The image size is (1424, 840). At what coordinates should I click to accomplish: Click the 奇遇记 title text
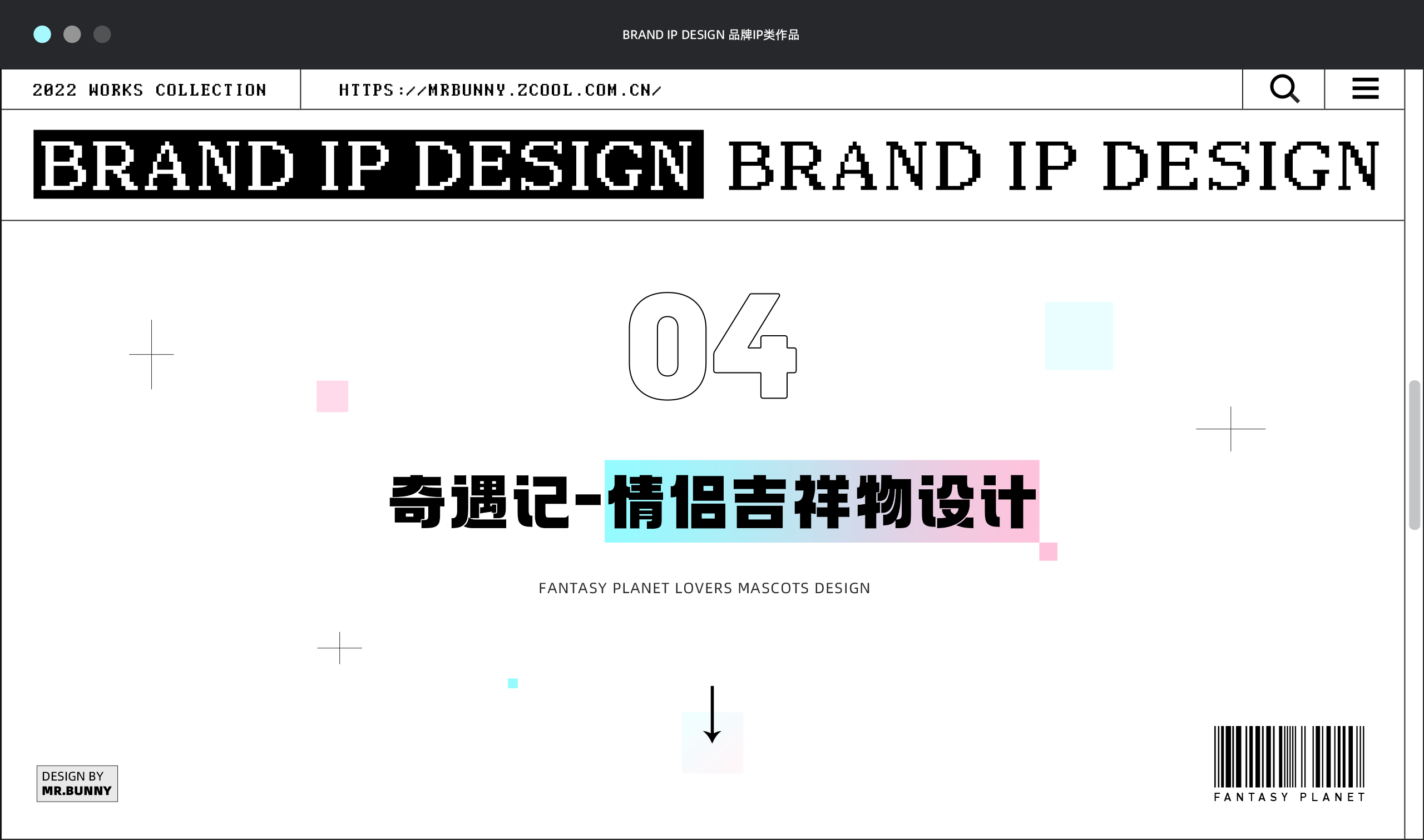(x=479, y=501)
